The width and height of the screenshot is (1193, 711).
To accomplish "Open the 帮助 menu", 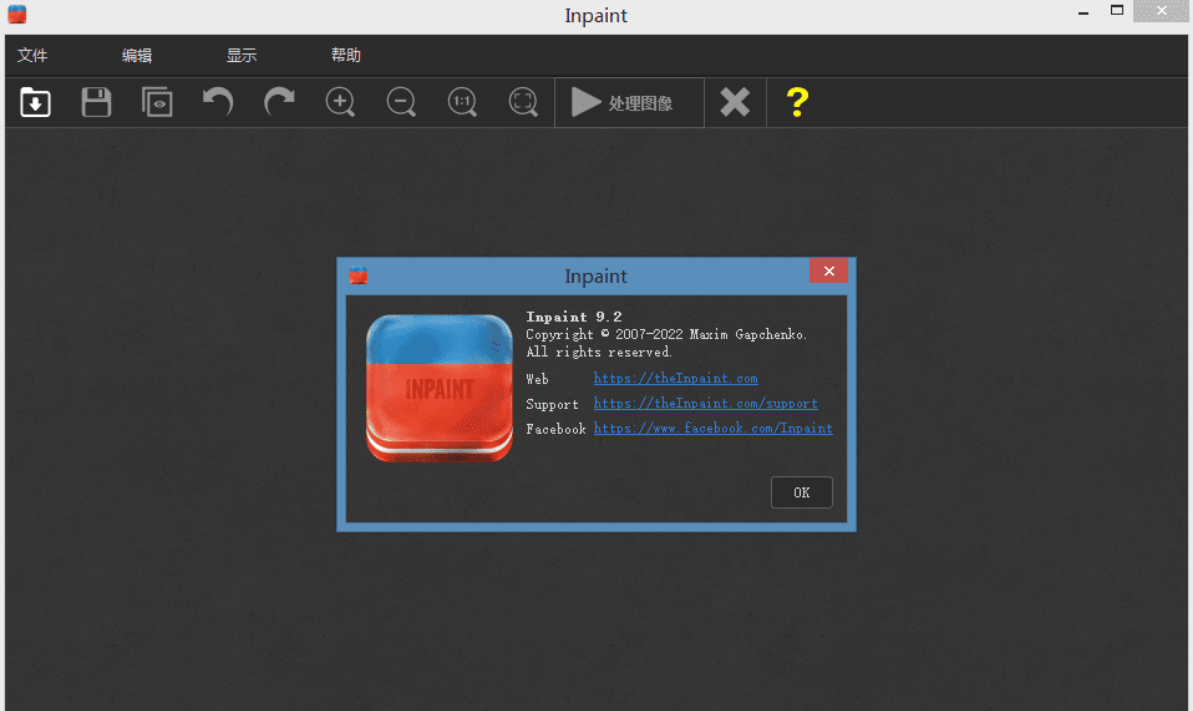I will point(346,56).
